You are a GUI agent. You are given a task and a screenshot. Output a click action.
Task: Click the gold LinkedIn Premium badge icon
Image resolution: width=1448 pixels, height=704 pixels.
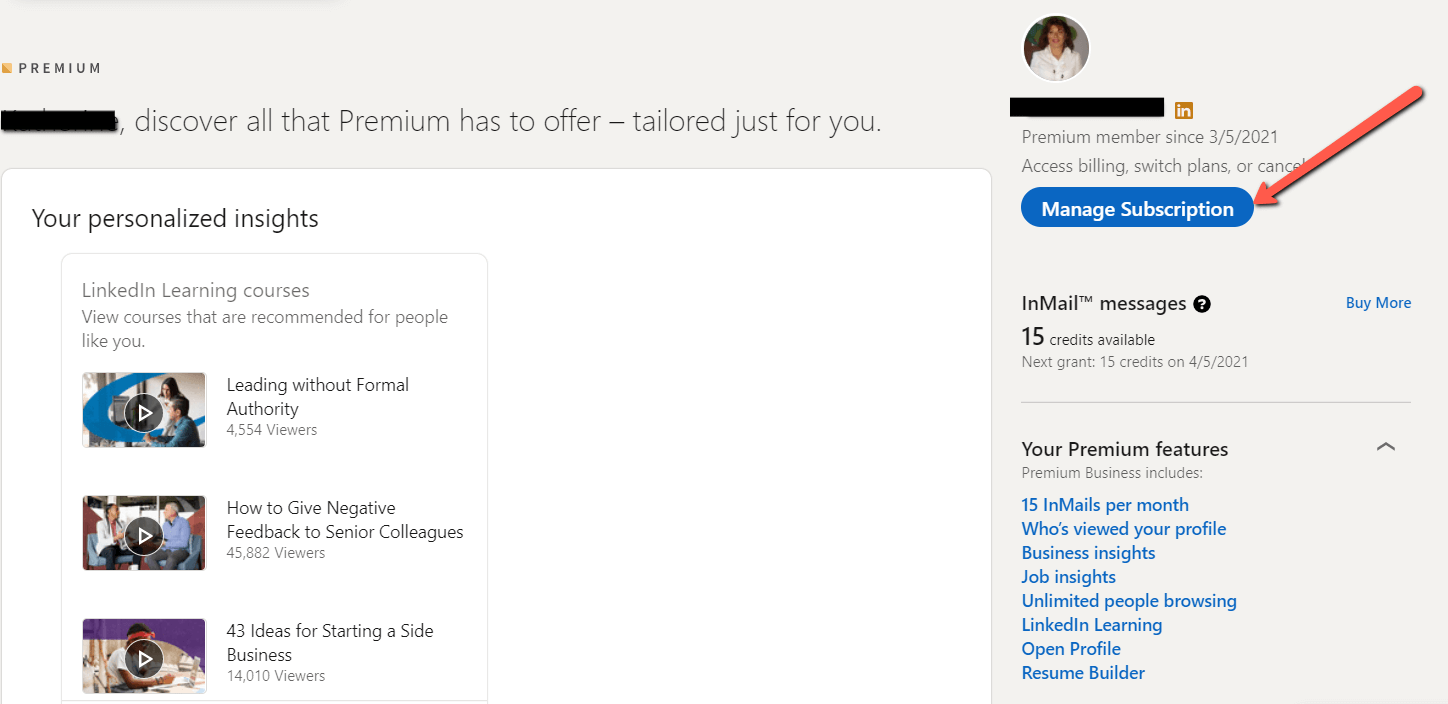pos(1184,110)
